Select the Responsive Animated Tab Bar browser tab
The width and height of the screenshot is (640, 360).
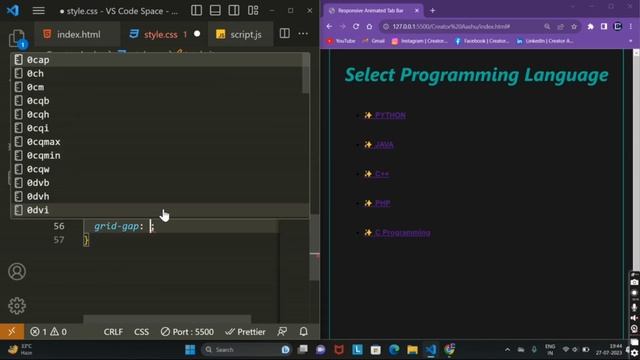point(371,11)
